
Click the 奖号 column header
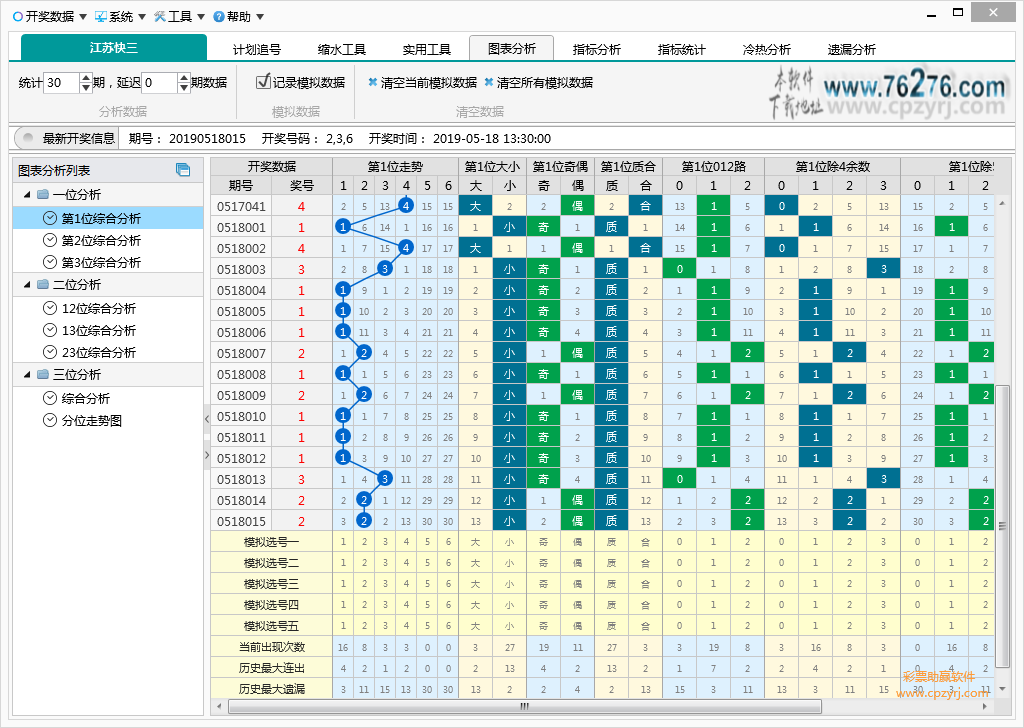302,185
